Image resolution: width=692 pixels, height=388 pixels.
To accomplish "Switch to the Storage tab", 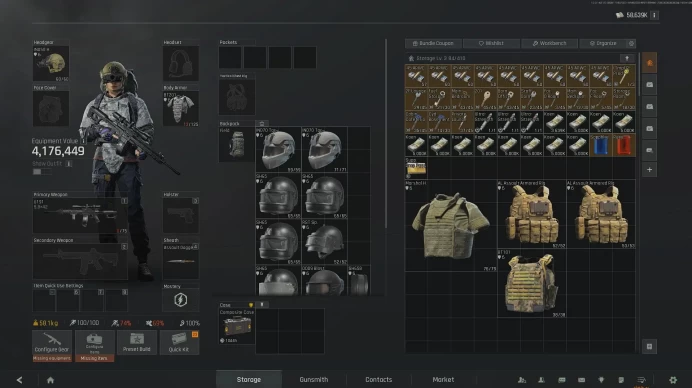I will (x=249, y=379).
